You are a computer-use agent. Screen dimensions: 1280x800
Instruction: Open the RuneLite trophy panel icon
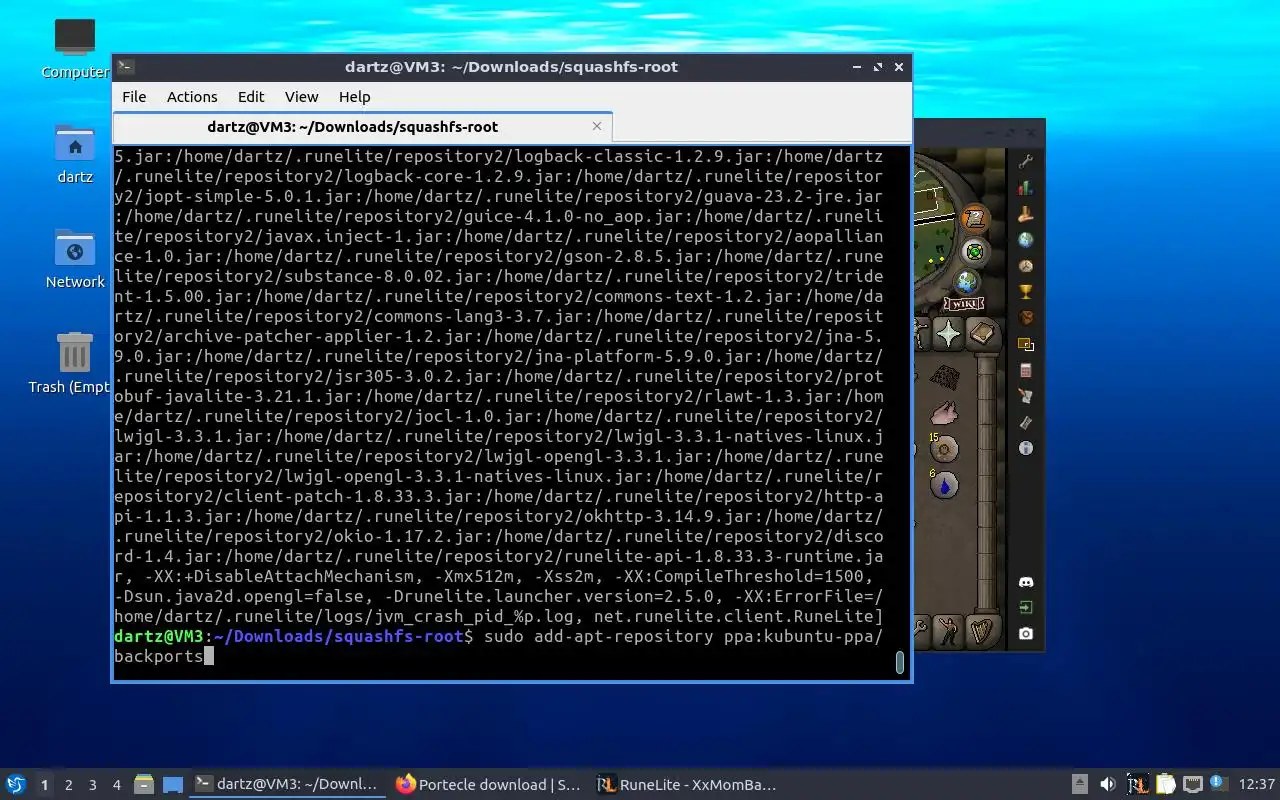pos(1026,292)
